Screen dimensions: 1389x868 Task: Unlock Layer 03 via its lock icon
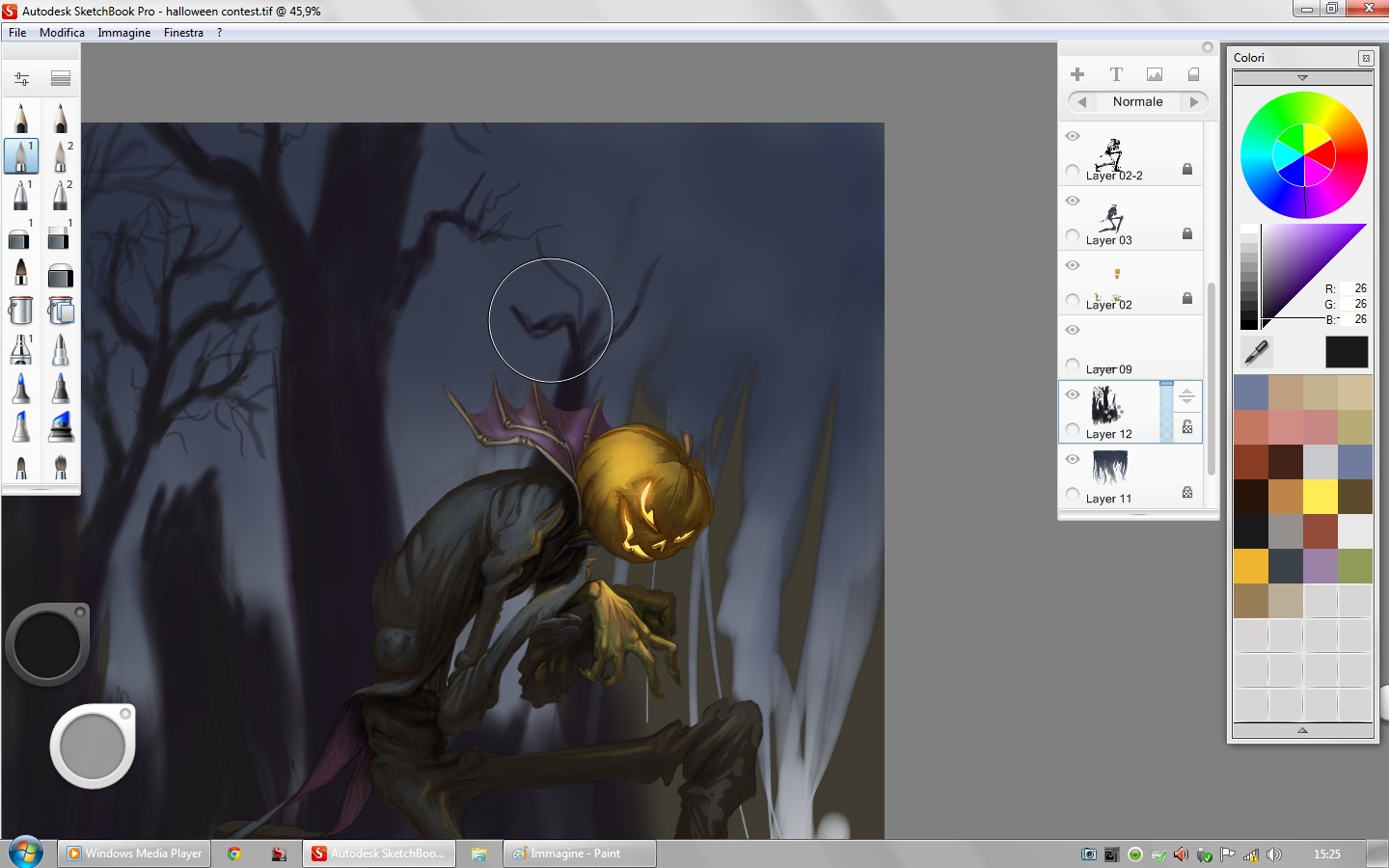1187,233
